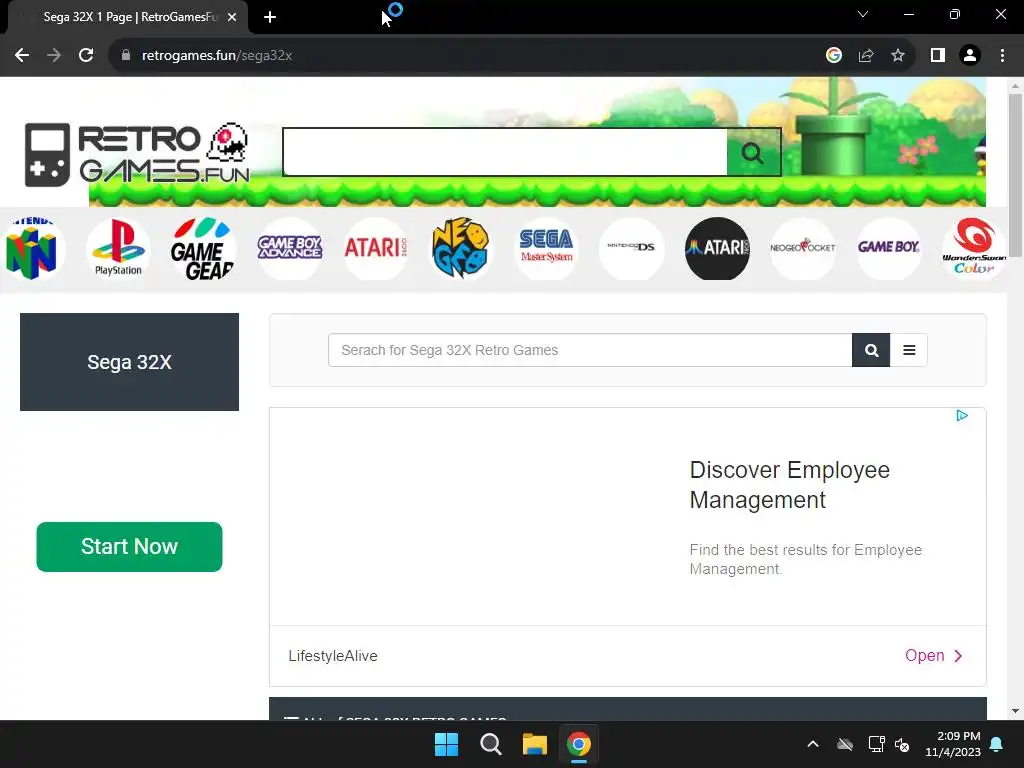Image resolution: width=1024 pixels, height=768 pixels.
Task: Open the Chrome profile avatar
Action: tap(970, 56)
